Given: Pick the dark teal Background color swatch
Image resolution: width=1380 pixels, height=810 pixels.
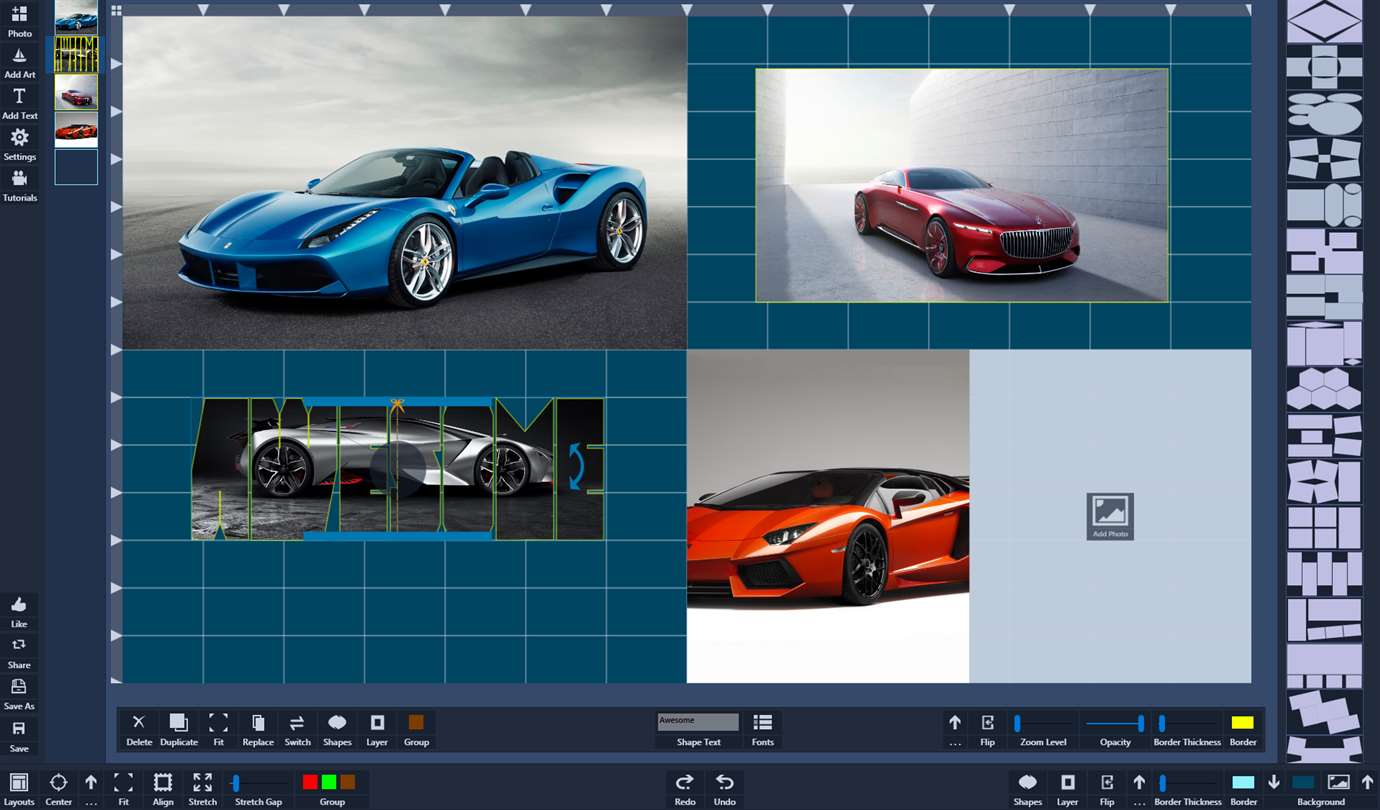Looking at the screenshot, I should (x=1303, y=782).
